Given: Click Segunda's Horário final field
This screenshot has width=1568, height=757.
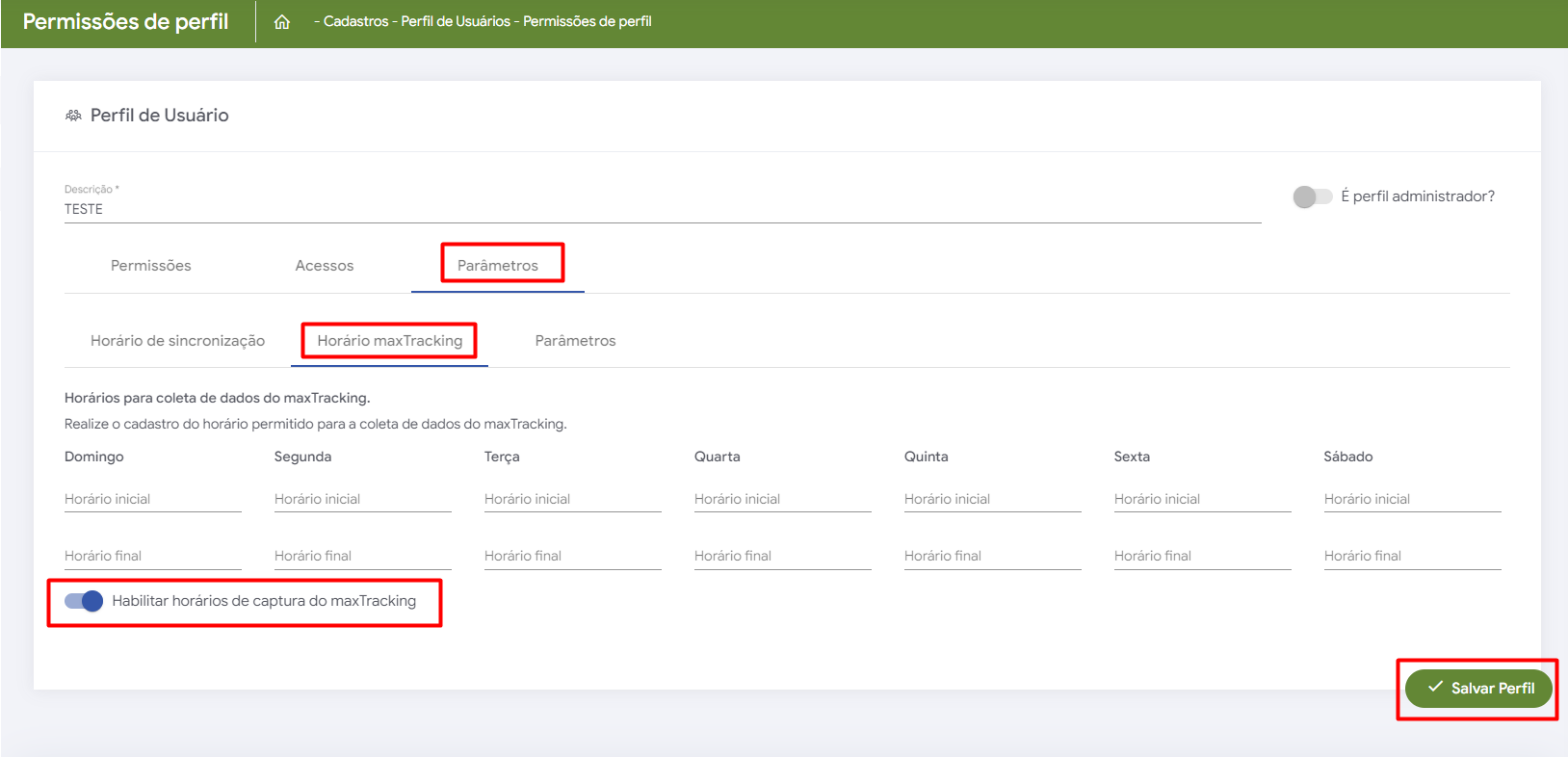Looking at the screenshot, I should pyautogui.click(x=362, y=556).
